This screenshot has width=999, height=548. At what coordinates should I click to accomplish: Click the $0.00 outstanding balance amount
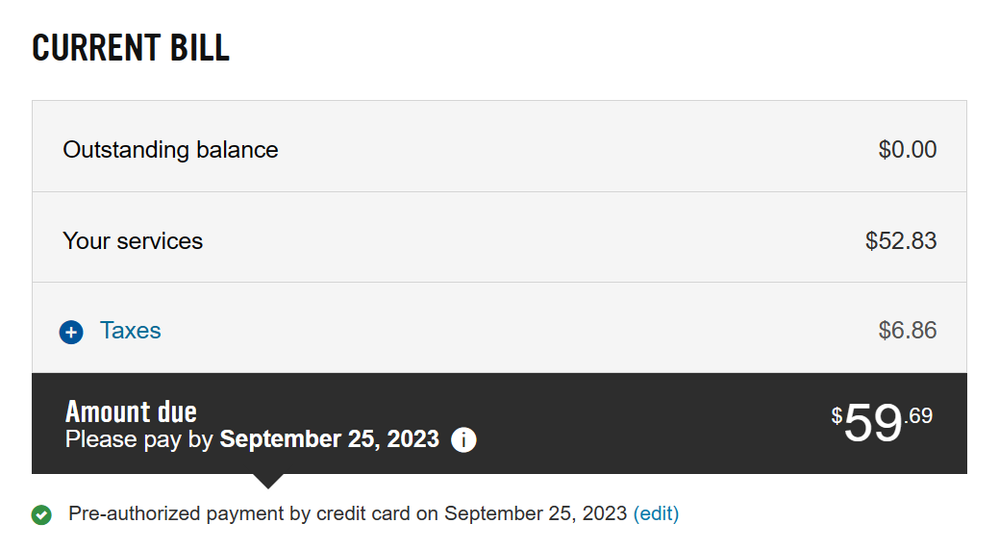pos(907,150)
